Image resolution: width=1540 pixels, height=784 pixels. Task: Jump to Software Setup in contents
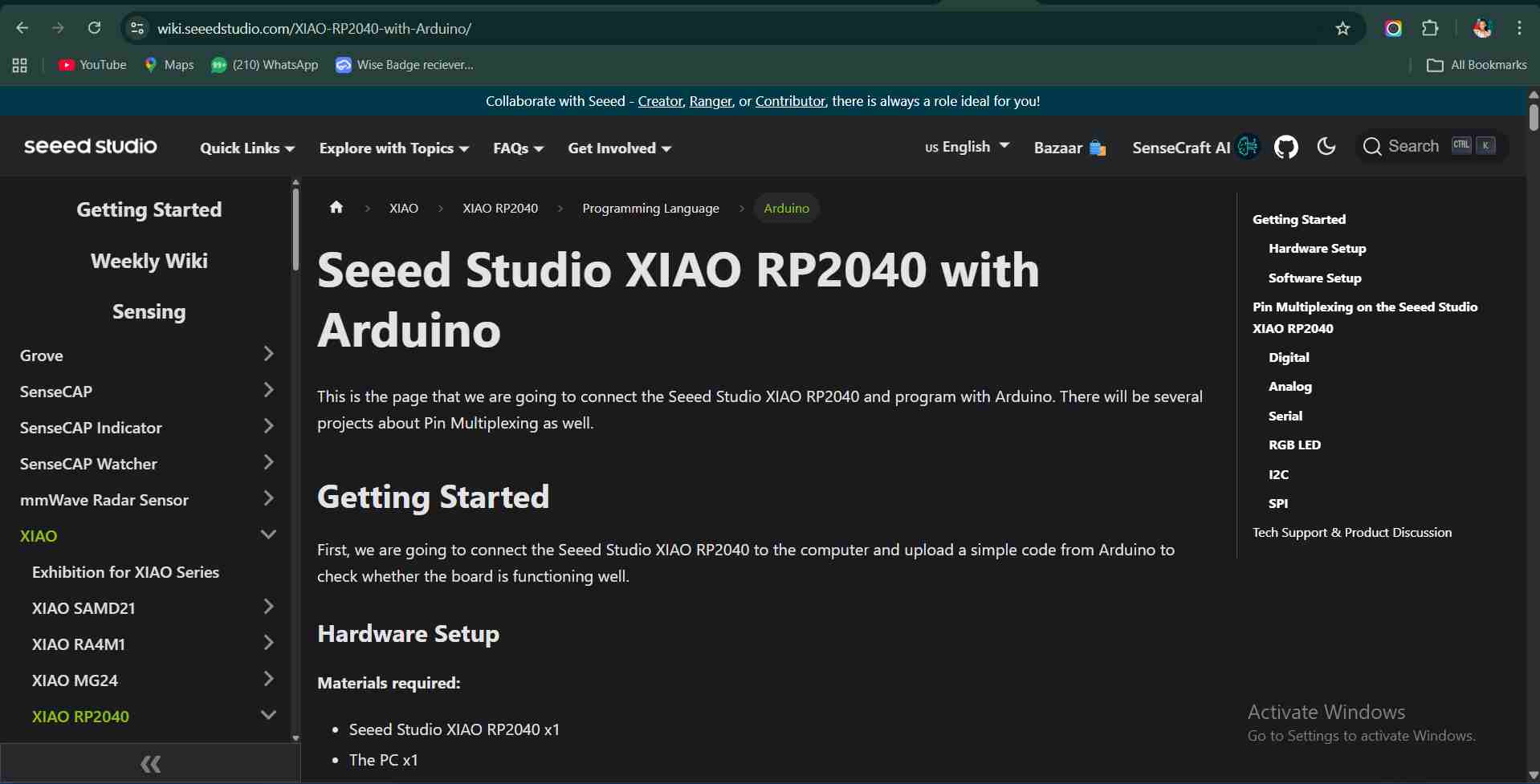[x=1314, y=278]
